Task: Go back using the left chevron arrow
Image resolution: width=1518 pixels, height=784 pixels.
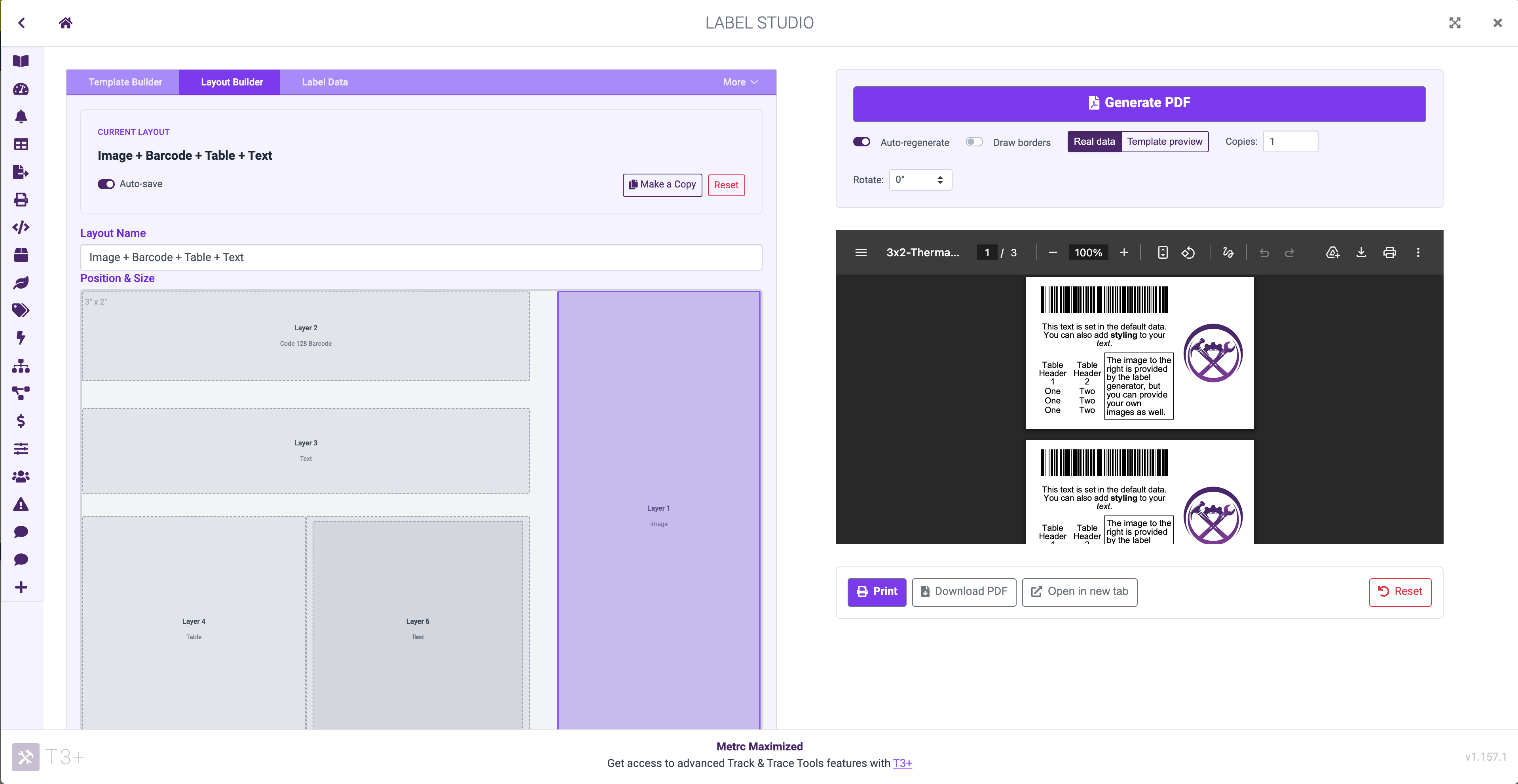Action: click(22, 23)
